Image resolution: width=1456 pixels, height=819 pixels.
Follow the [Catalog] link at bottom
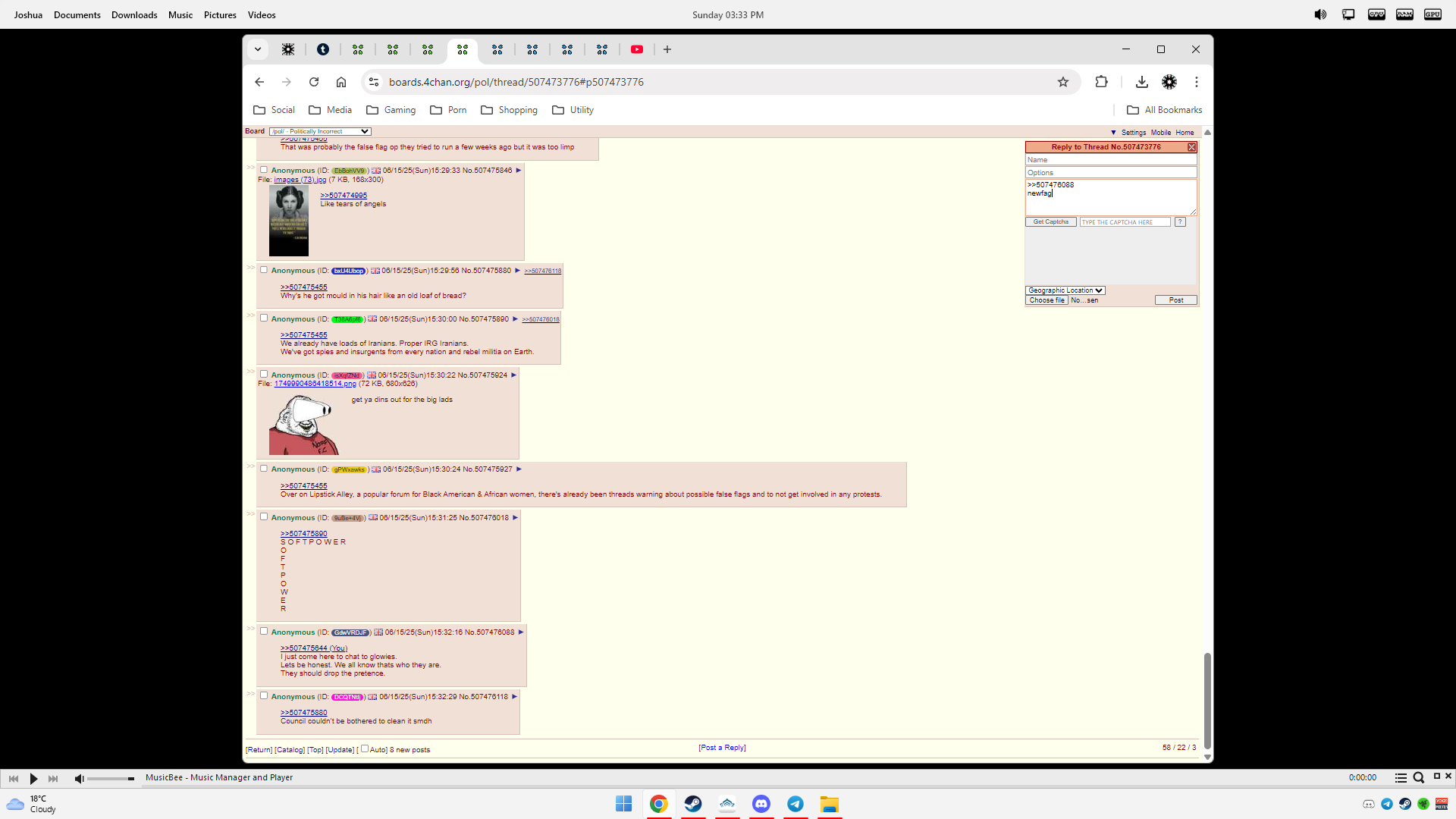pos(290,750)
